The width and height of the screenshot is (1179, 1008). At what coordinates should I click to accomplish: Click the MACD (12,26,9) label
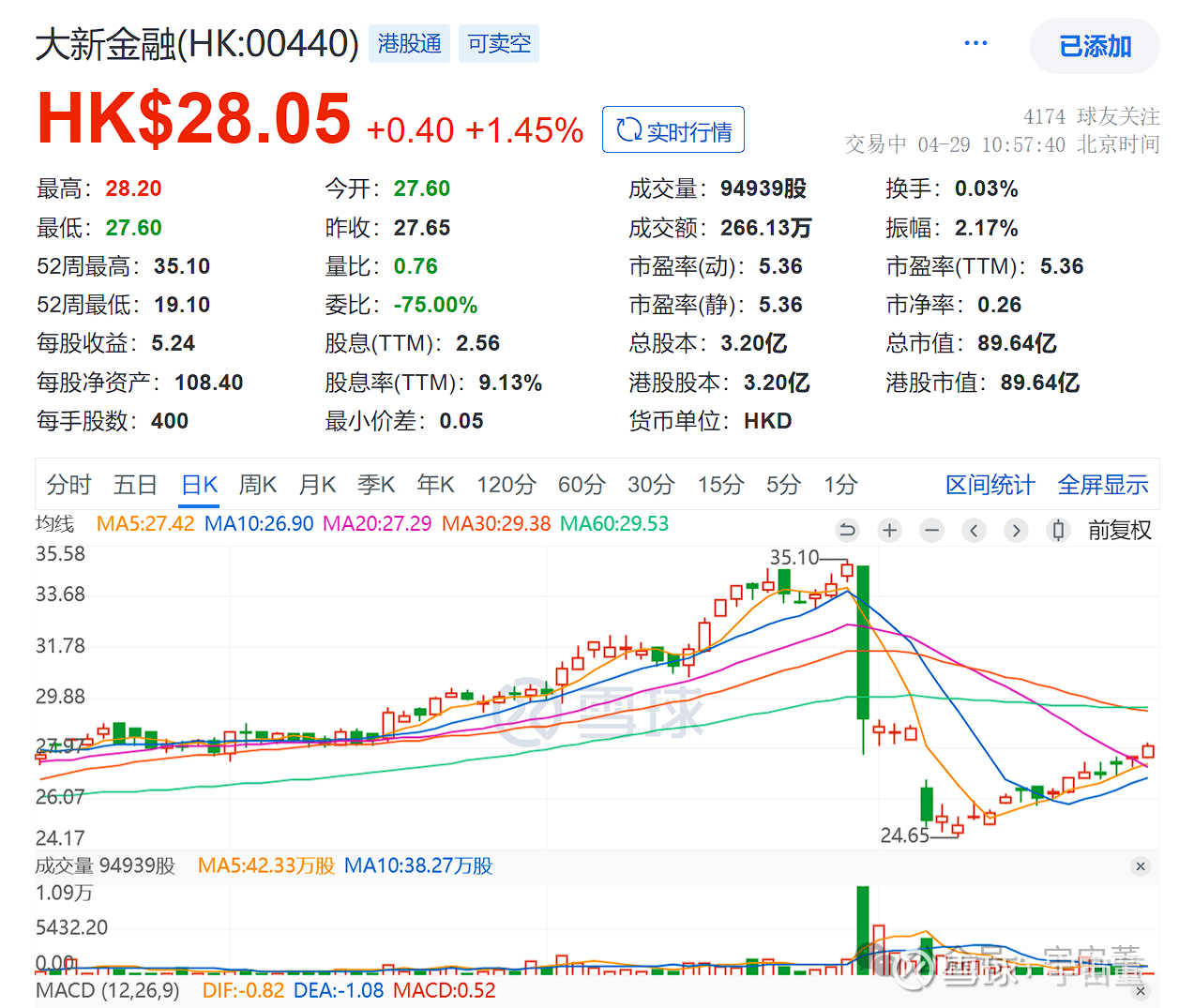107,990
